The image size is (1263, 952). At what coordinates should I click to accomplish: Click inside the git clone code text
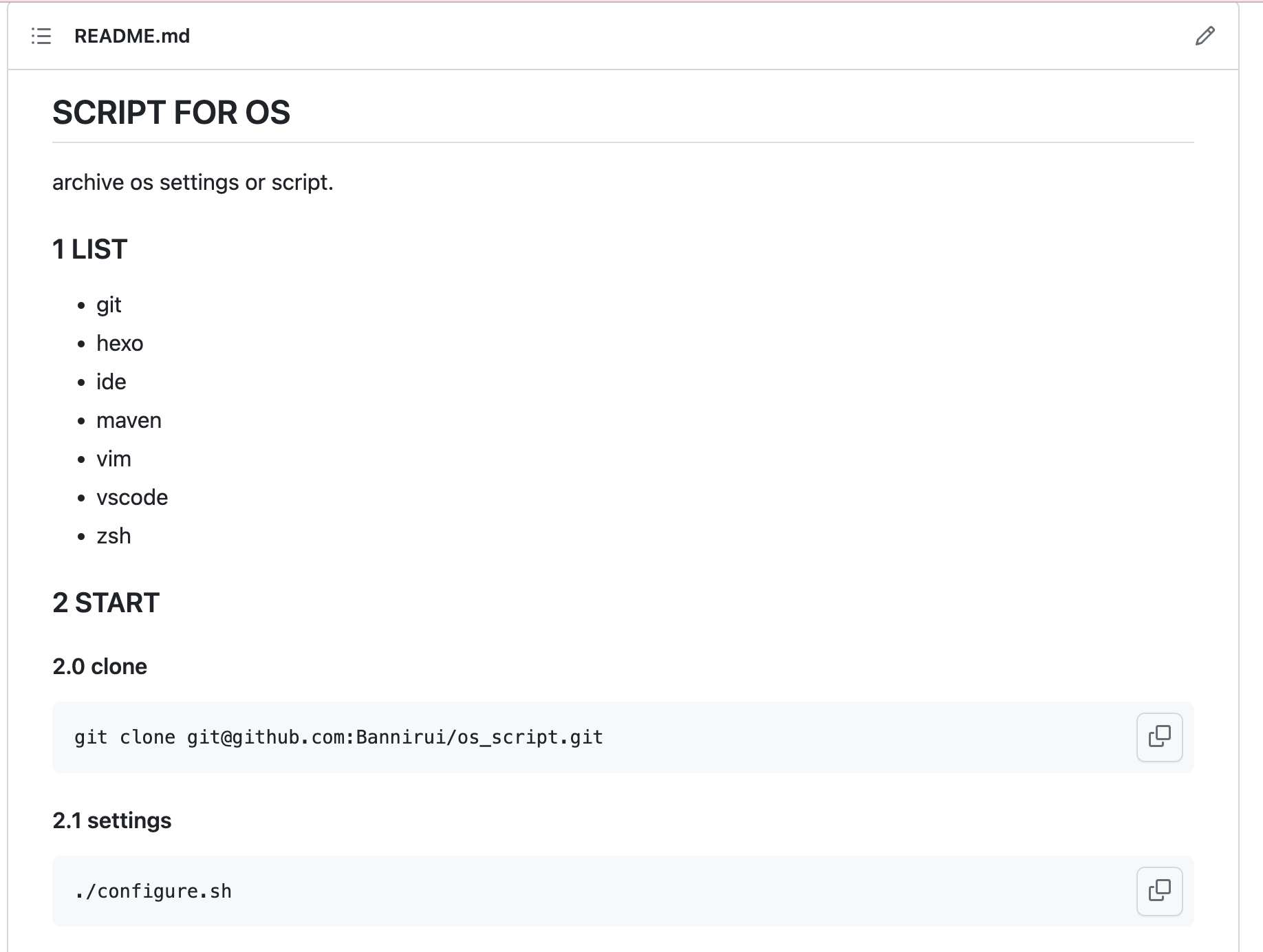pos(338,737)
